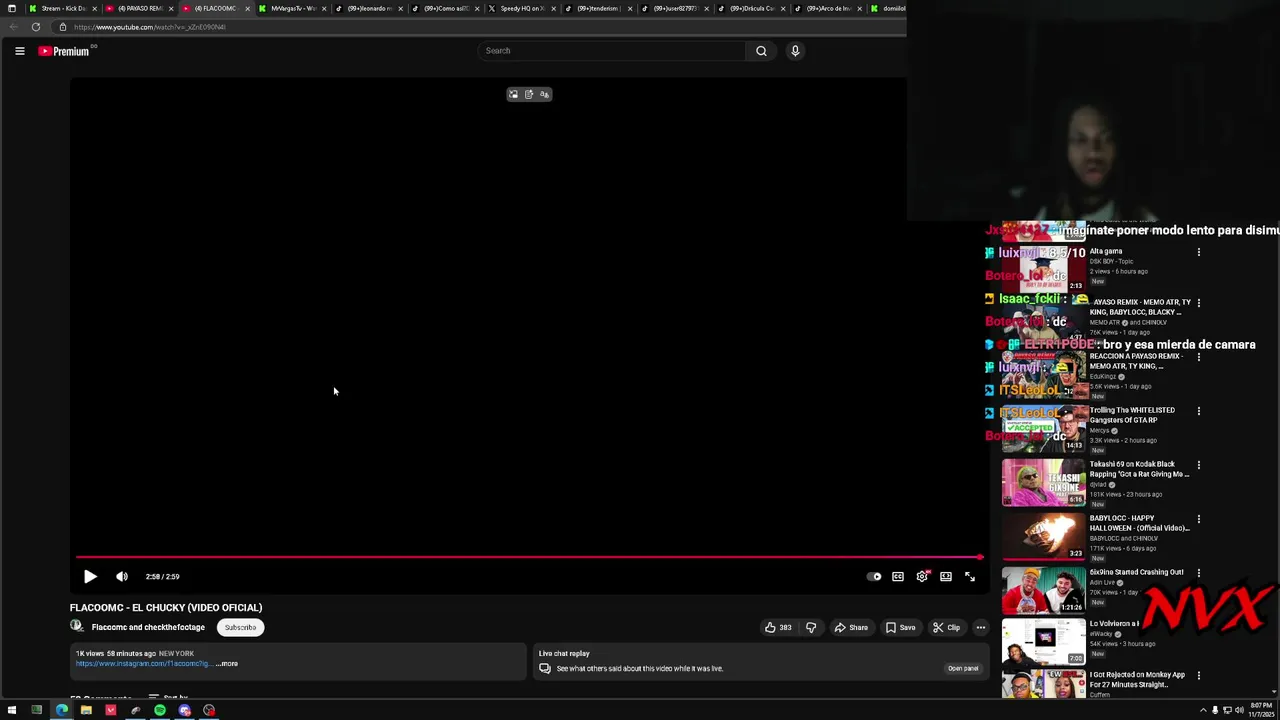The height and width of the screenshot is (720, 1280).
Task: Like the video with thumbs up 383
Action: coord(778,627)
